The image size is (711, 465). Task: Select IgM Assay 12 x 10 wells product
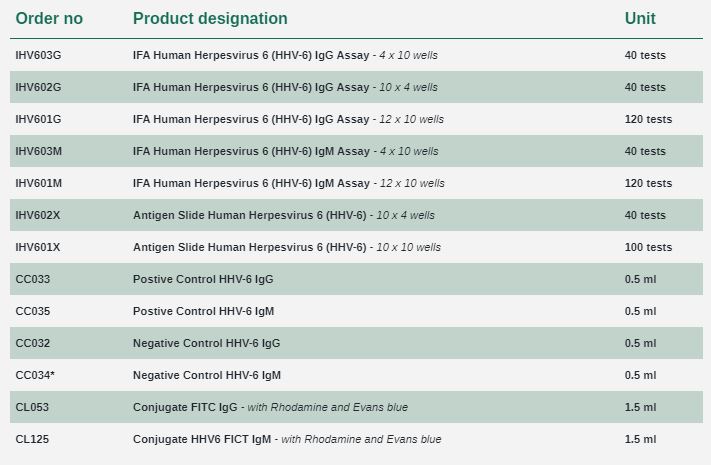(288, 183)
